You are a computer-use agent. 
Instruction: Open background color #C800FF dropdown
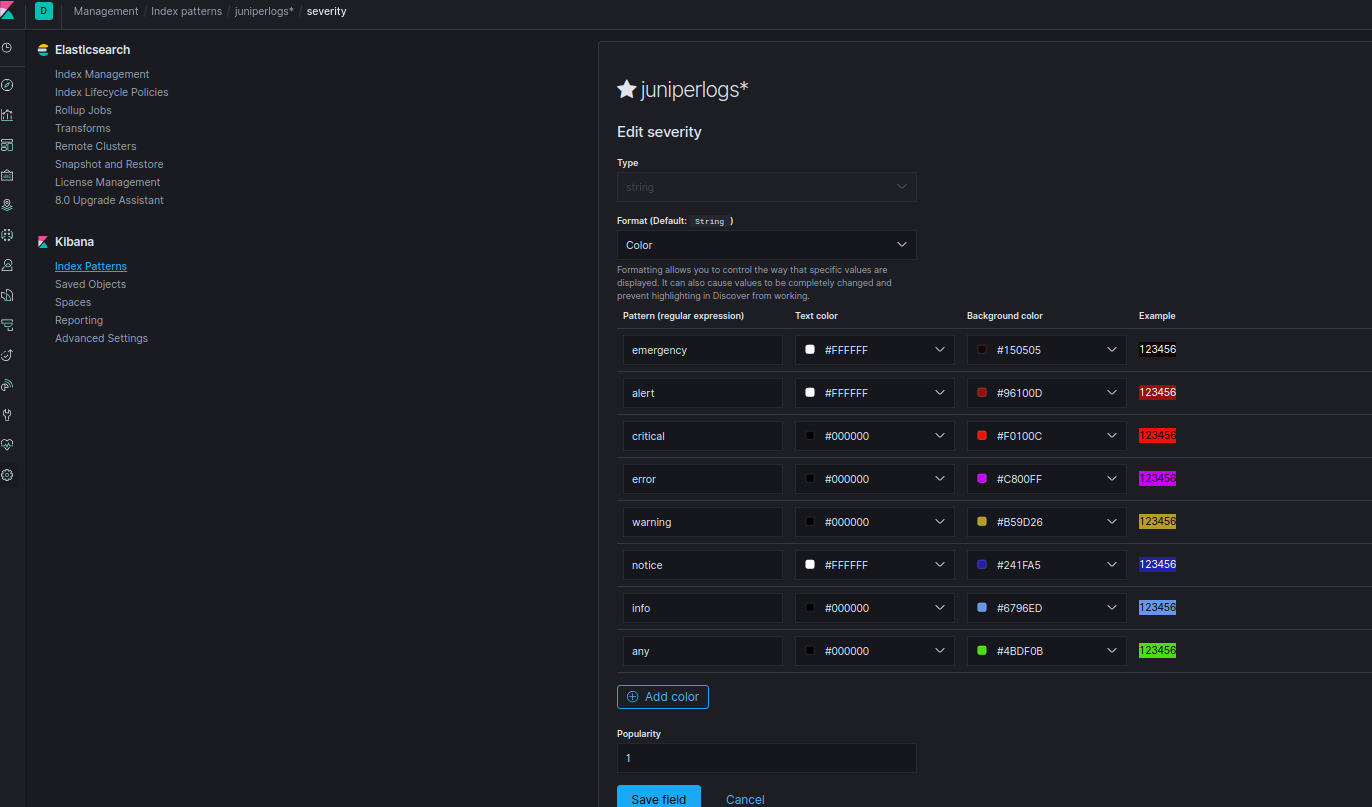(1047, 479)
